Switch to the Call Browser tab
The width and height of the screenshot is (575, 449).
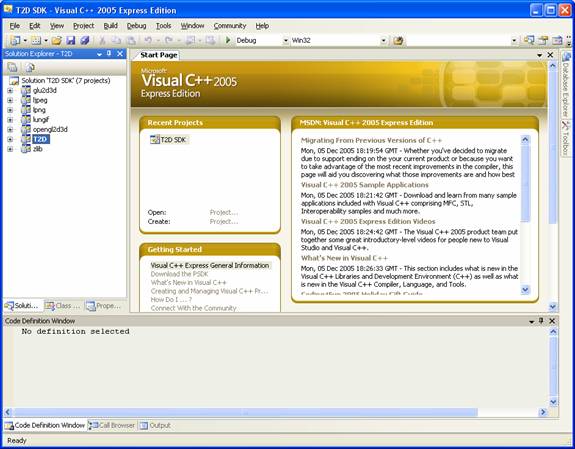[112, 426]
